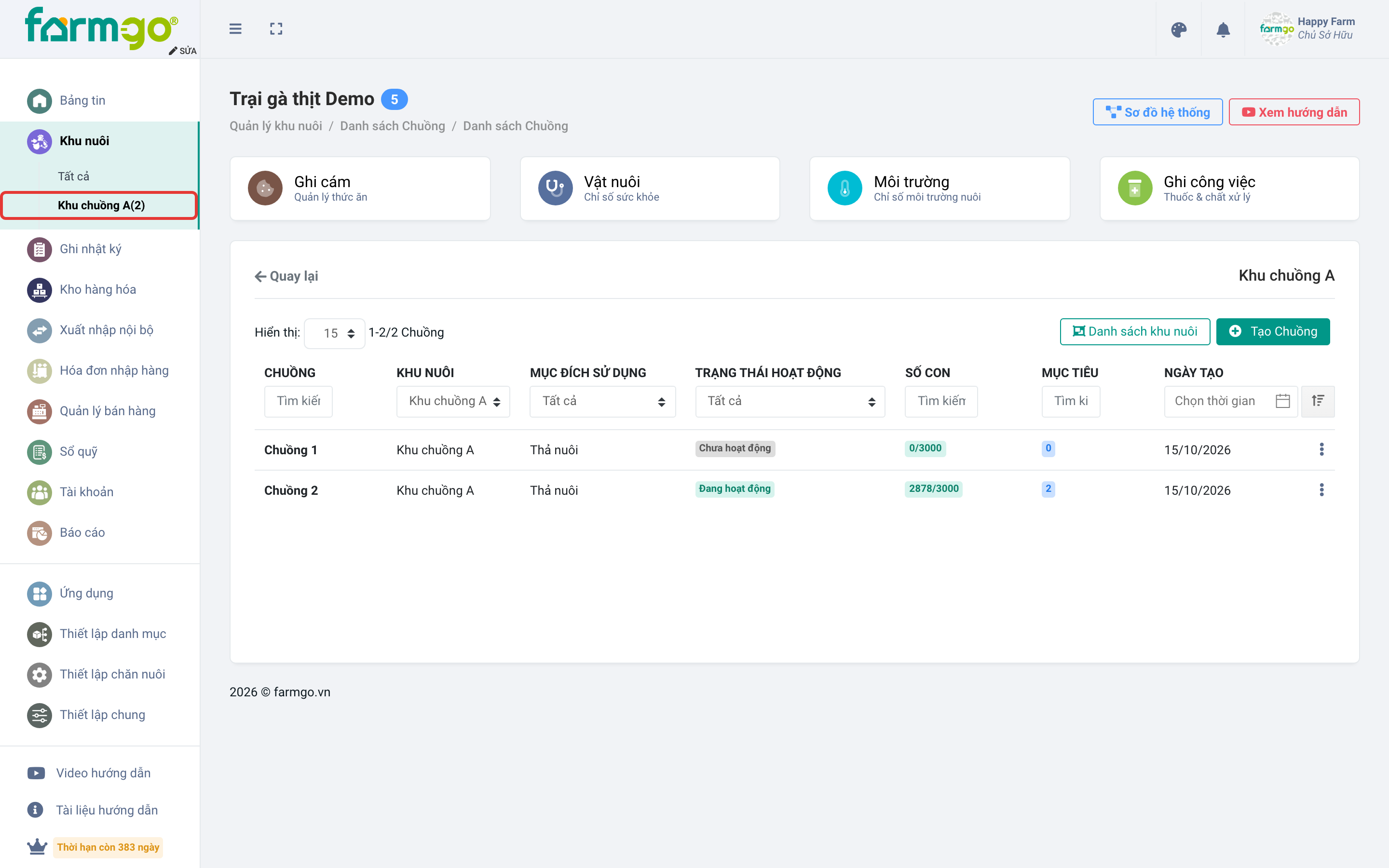The image size is (1389, 868).
Task: Open the calendar icon in Ngày tạo filter
Action: pos(1283,401)
